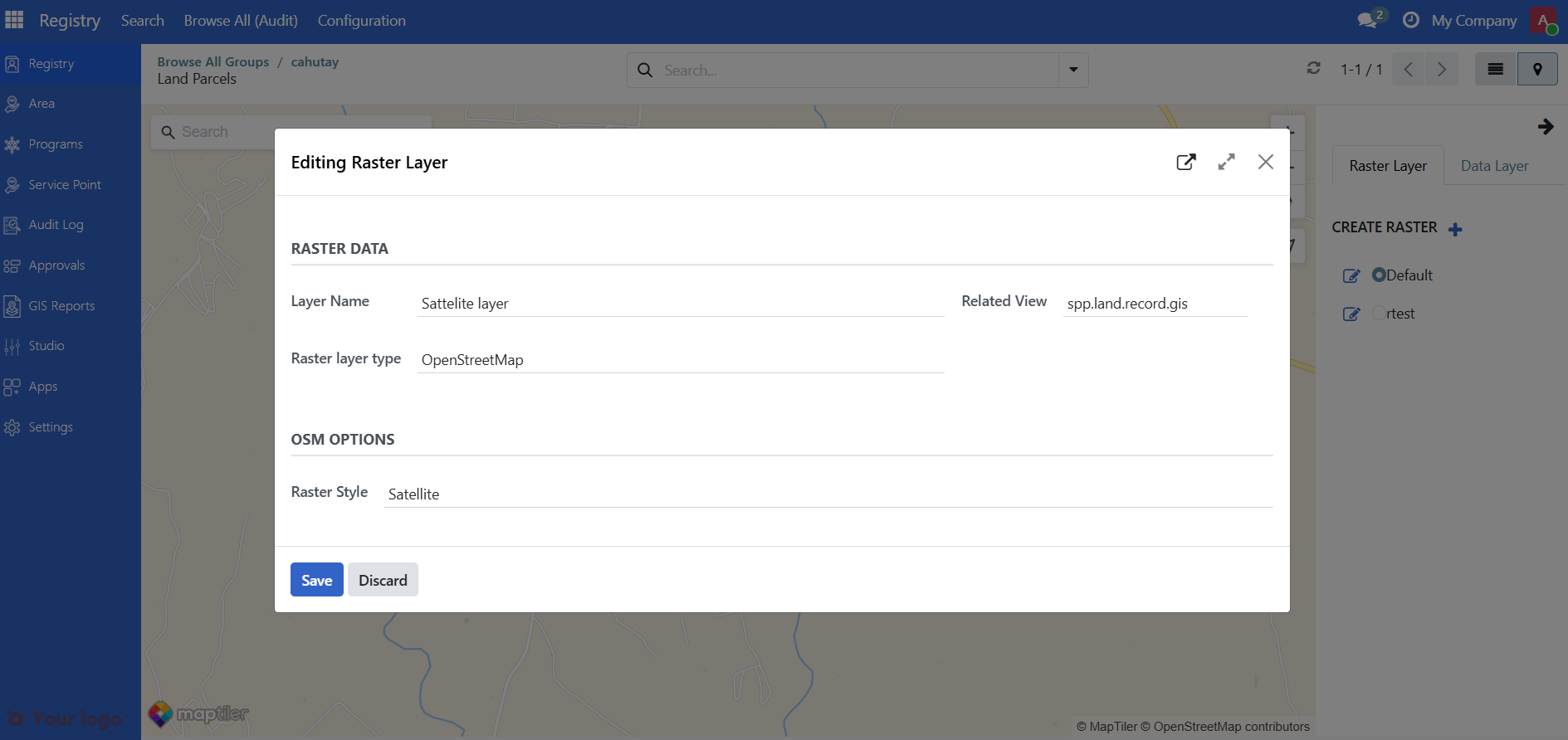Switch to the Raster Layer tab

pyautogui.click(x=1388, y=166)
